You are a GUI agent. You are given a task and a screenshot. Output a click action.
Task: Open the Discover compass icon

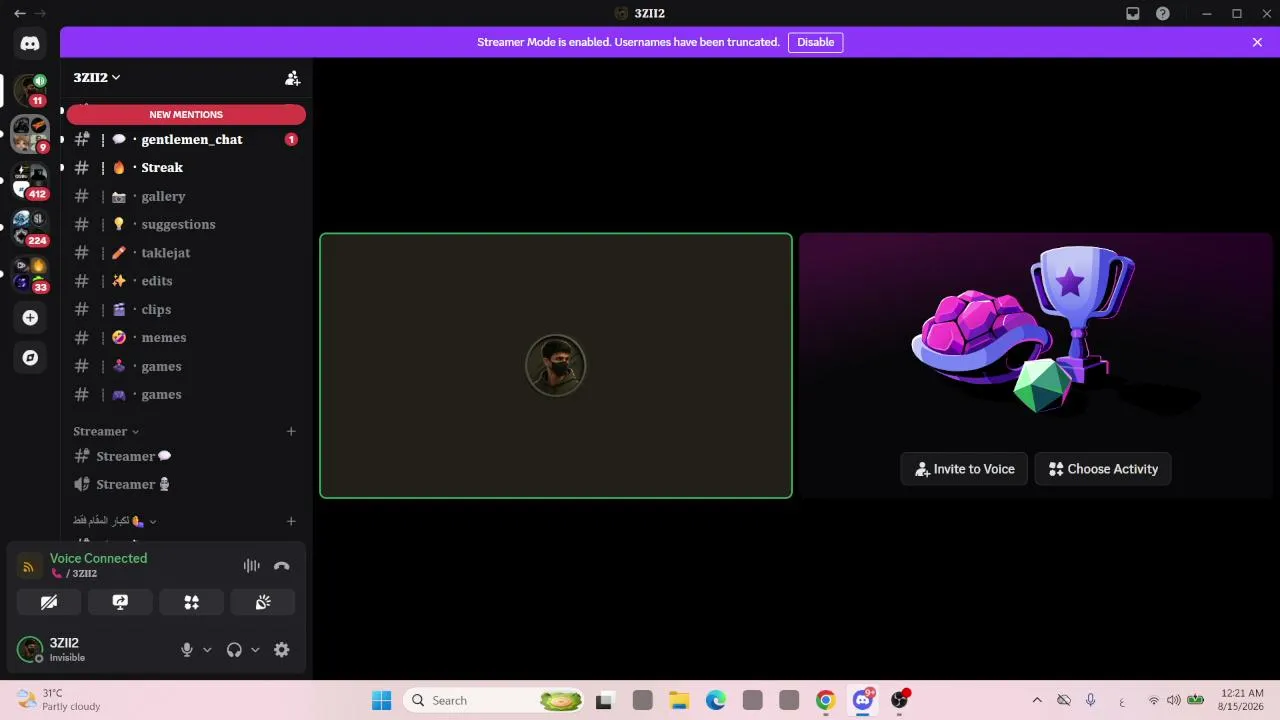[30, 357]
